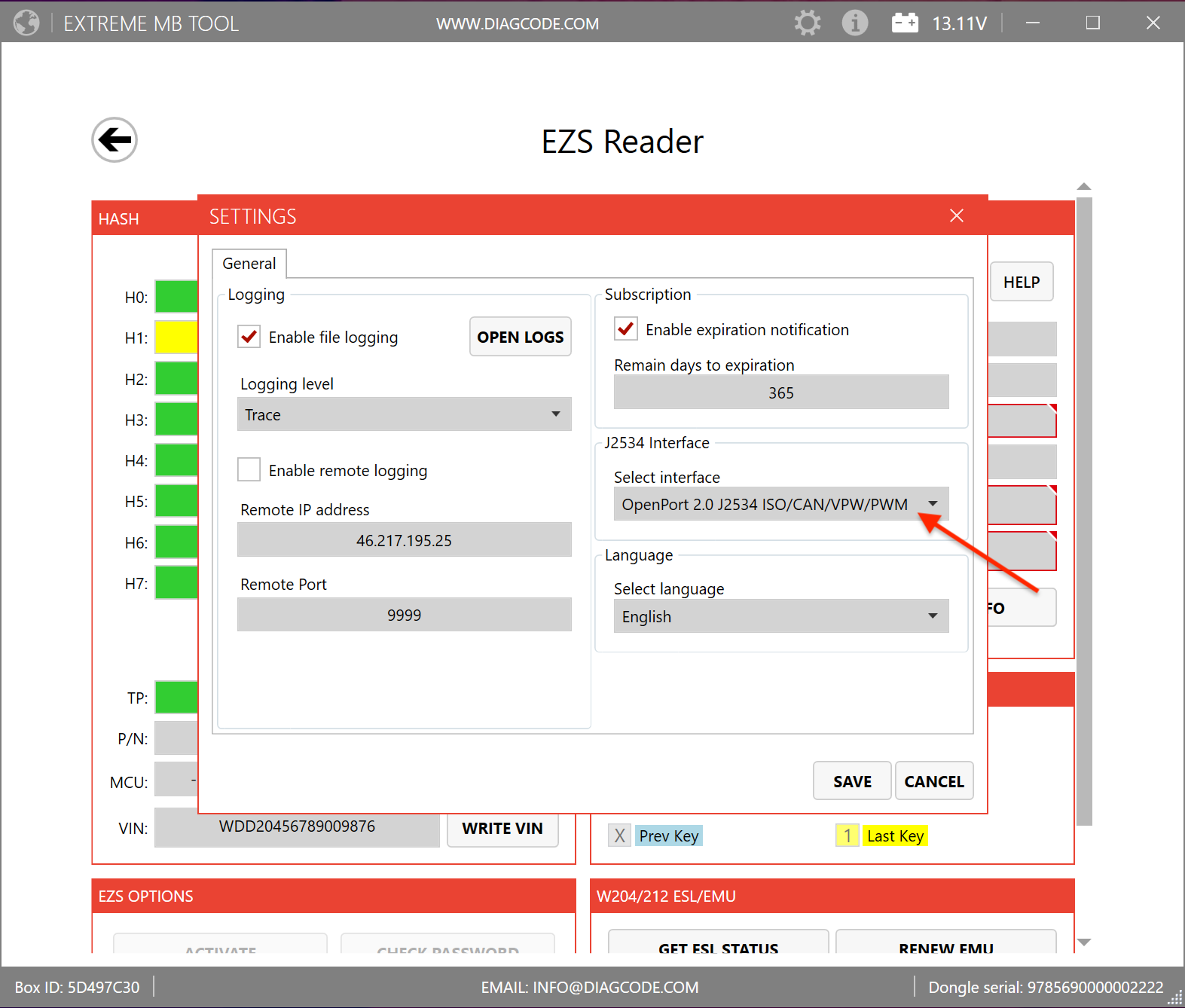Screen dimensions: 1185x1008
Task: Click the Remote IP address field
Action: point(404,540)
